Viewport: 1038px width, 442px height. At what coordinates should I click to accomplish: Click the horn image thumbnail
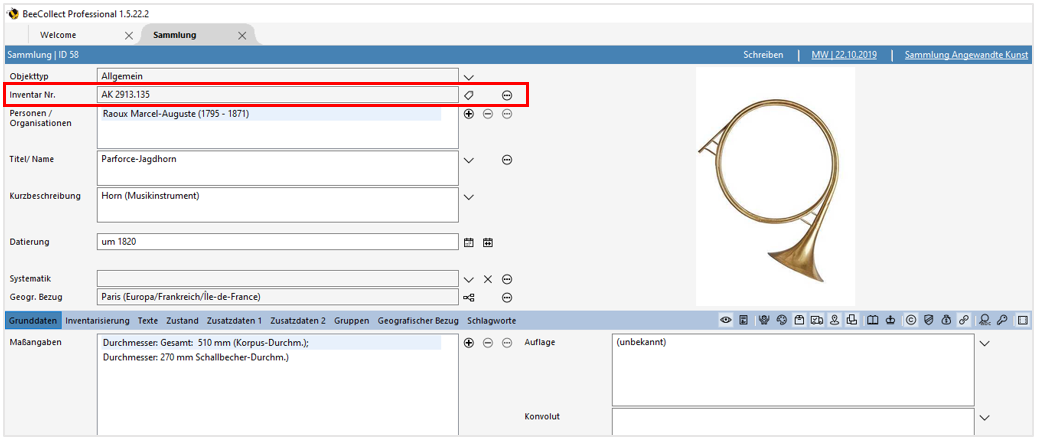pos(775,187)
